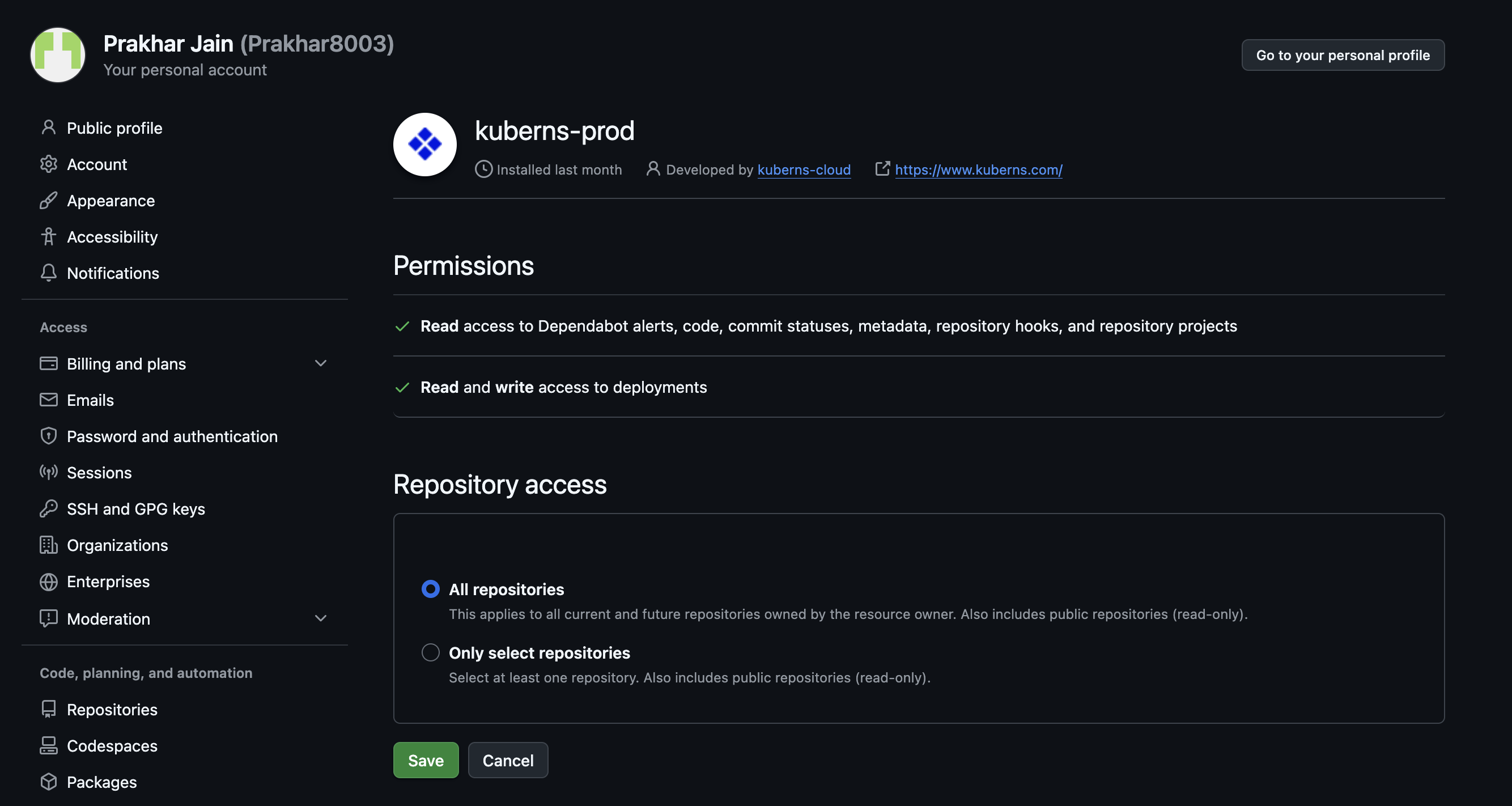Select the All repositories radio button
The width and height of the screenshot is (1512, 806).
click(430, 589)
